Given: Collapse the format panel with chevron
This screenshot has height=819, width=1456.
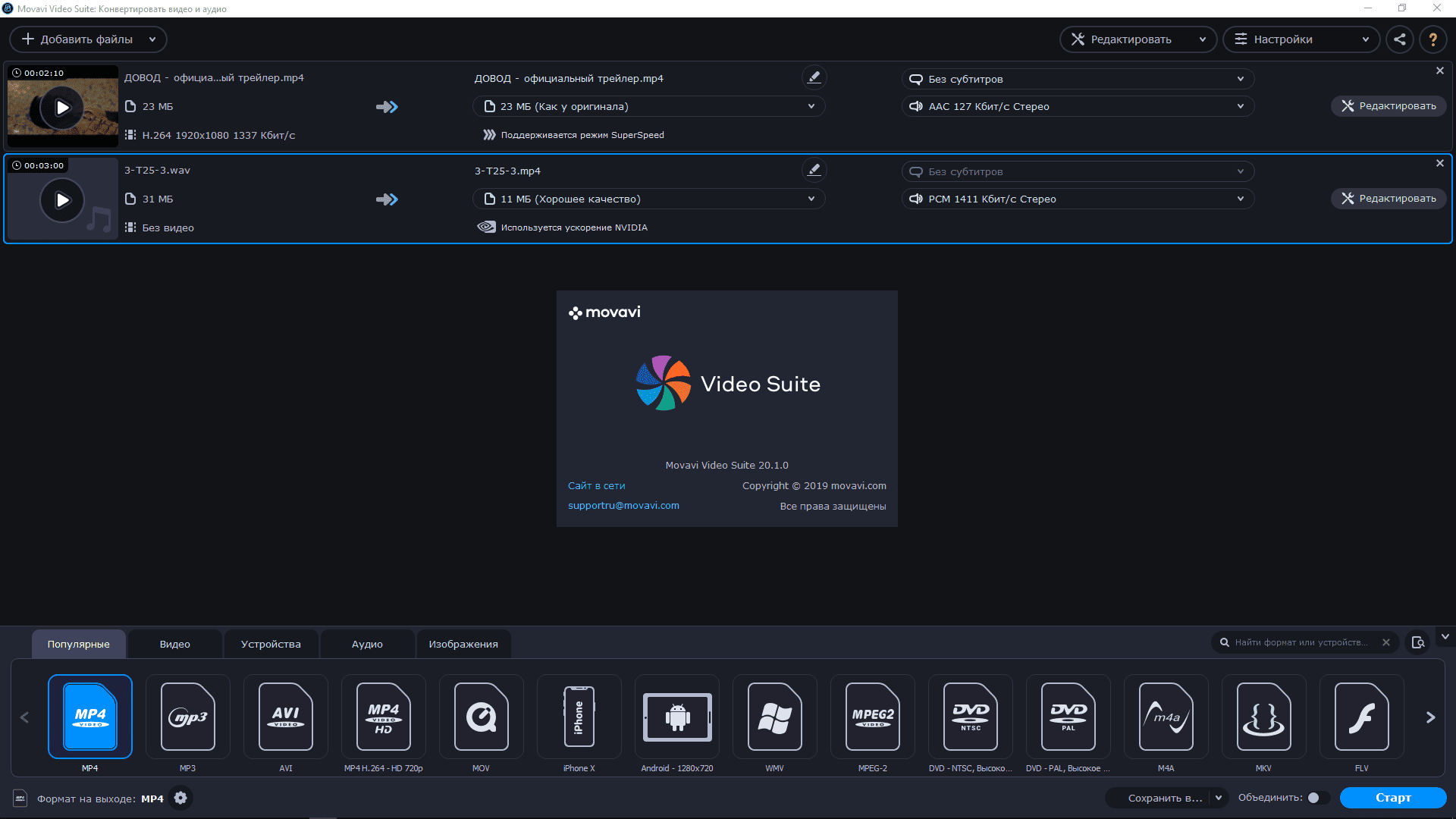Looking at the screenshot, I should pos(1445,637).
